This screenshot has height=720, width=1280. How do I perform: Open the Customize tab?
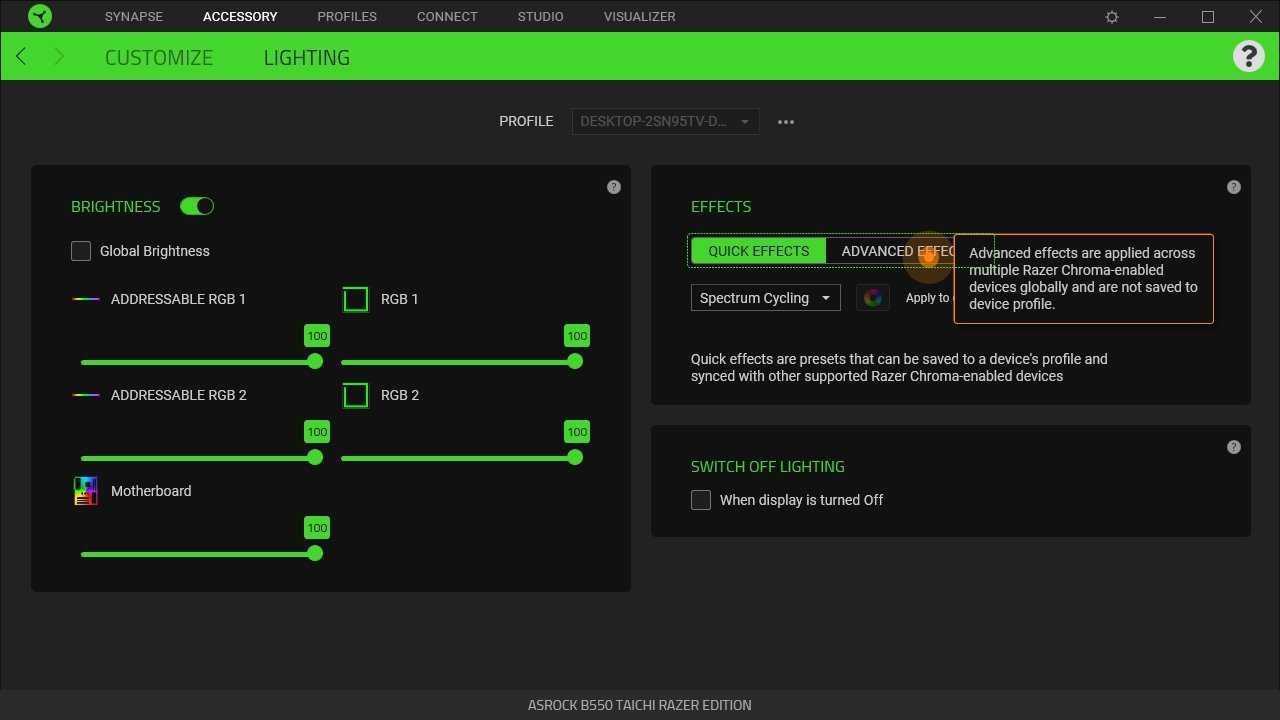(159, 57)
